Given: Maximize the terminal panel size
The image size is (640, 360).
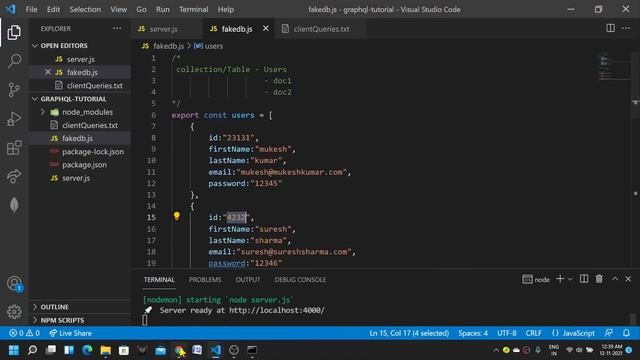Looking at the screenshot, I should 615,279.
